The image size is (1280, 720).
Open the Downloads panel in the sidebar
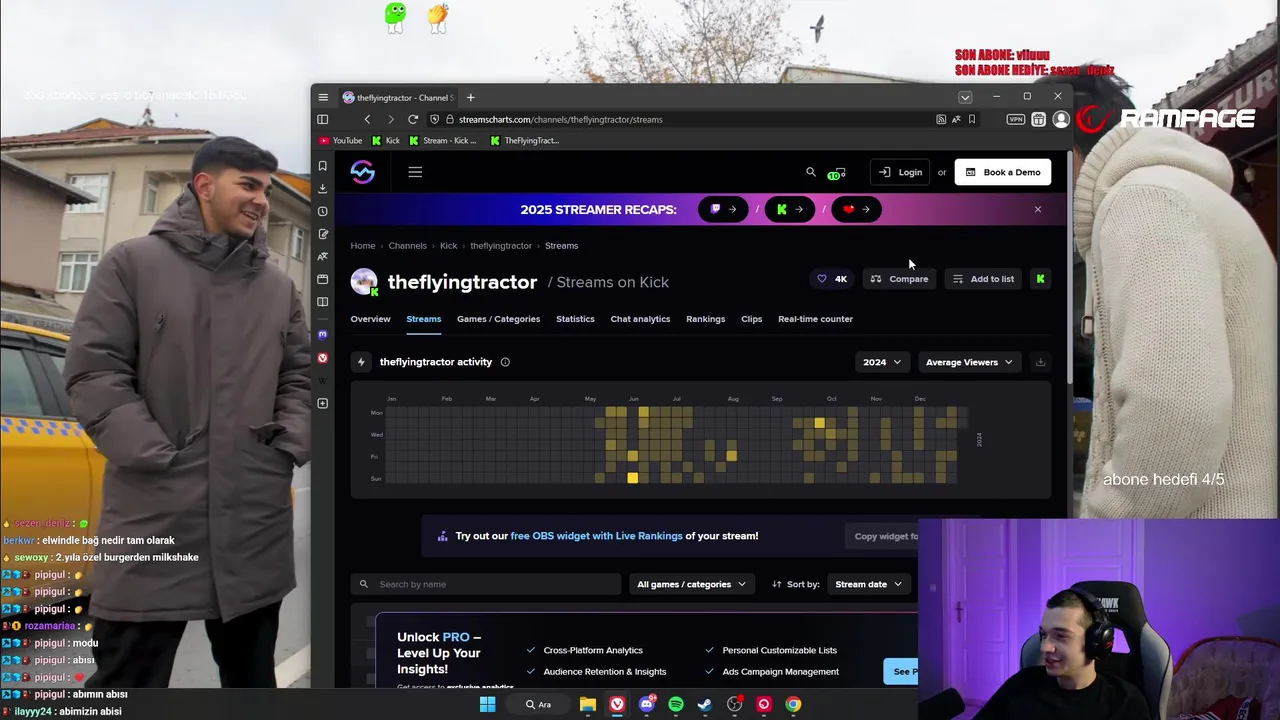[322, 188]
